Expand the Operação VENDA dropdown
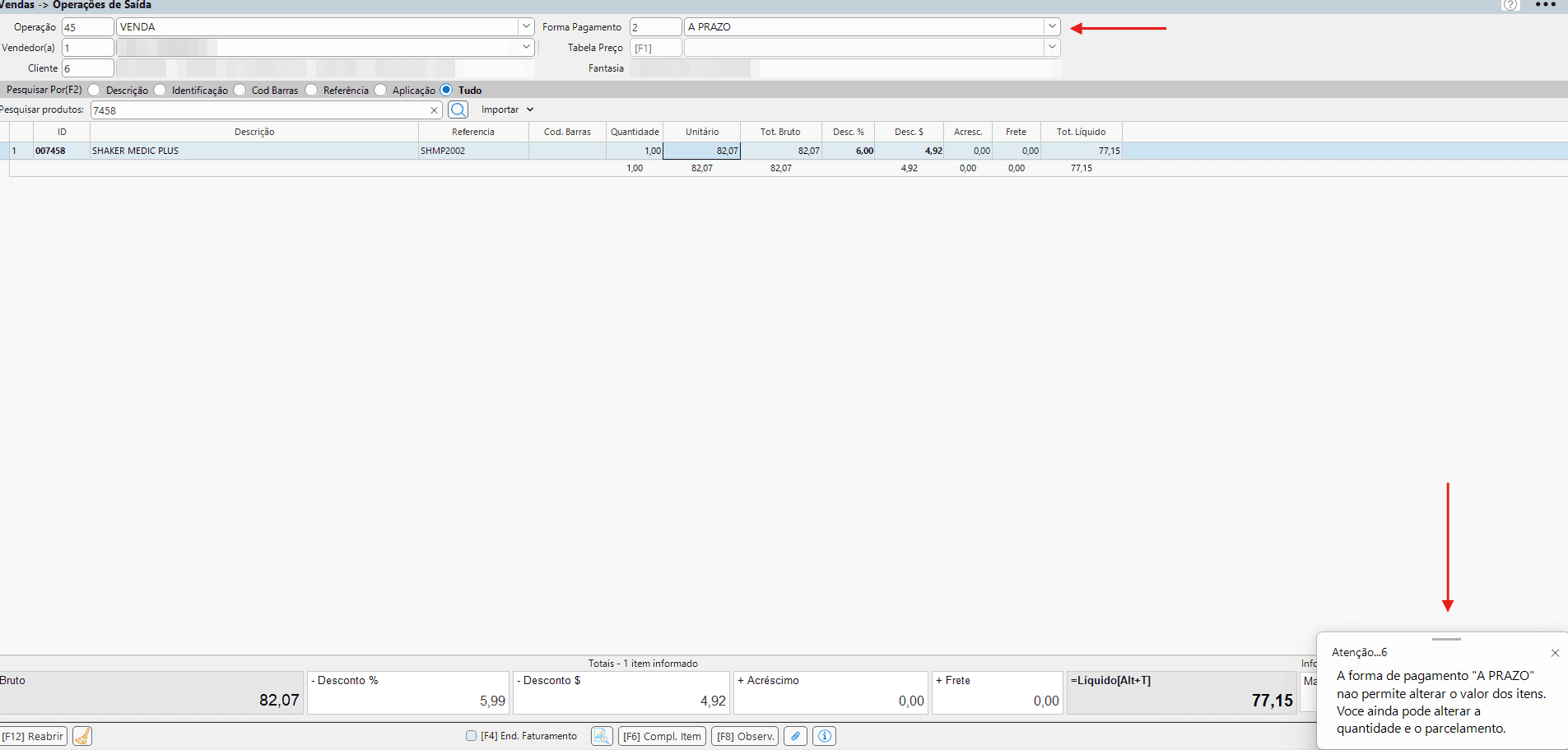1568x750 pixels. (x=527, y=26)
